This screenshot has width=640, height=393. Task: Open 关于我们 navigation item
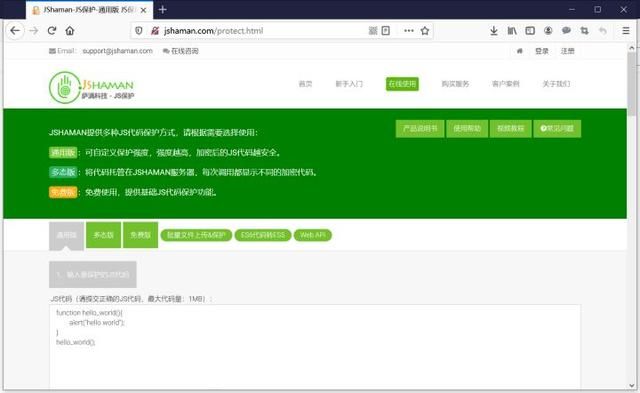[556, 84]
